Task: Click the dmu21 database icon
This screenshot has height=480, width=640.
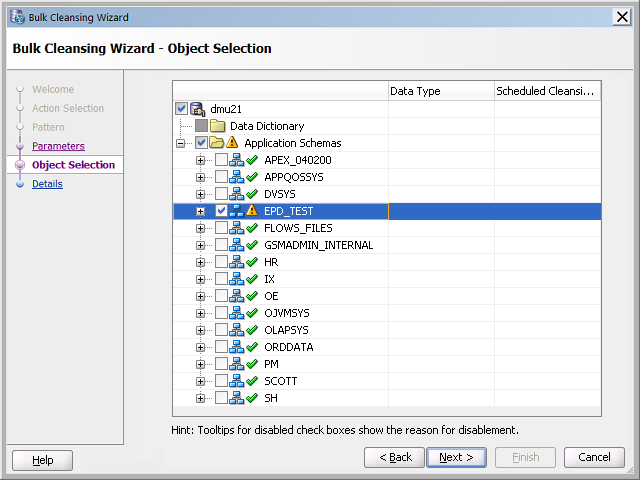Action: (x=198, y=109)
